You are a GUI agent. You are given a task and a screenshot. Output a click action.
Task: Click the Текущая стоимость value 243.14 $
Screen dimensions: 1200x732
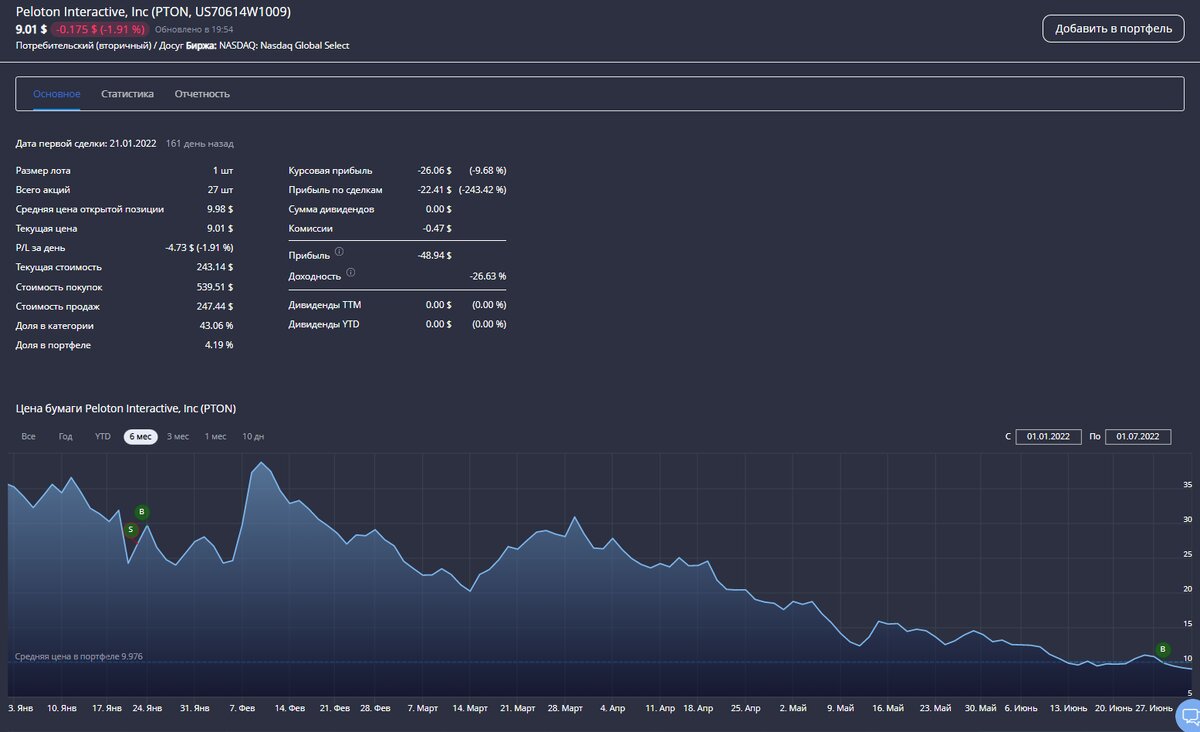(215, 267)
